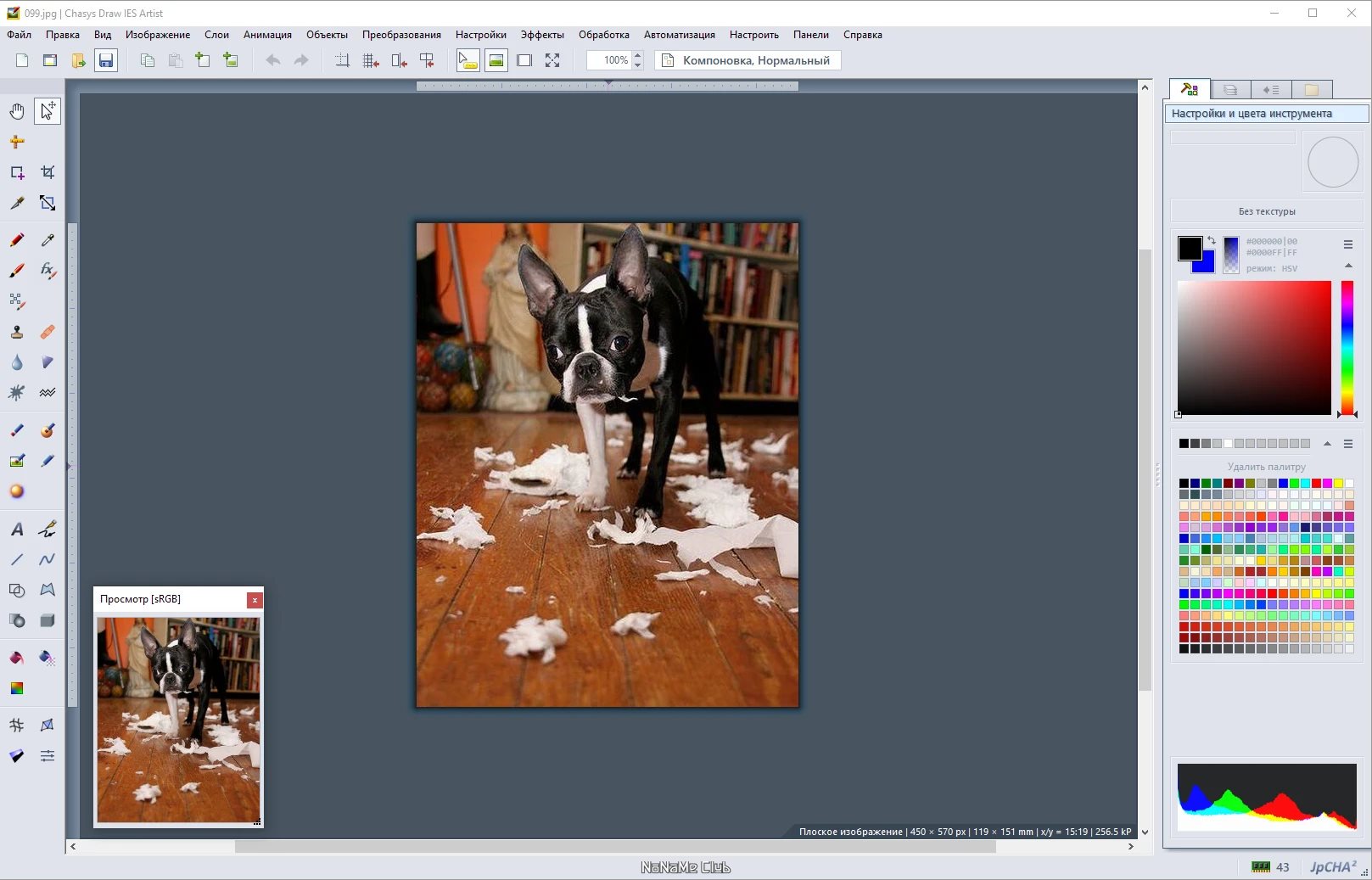Collapse the palette section arrow
Image resolution: width=1372 pixels, height=880 pixels.
(1327, 444)
